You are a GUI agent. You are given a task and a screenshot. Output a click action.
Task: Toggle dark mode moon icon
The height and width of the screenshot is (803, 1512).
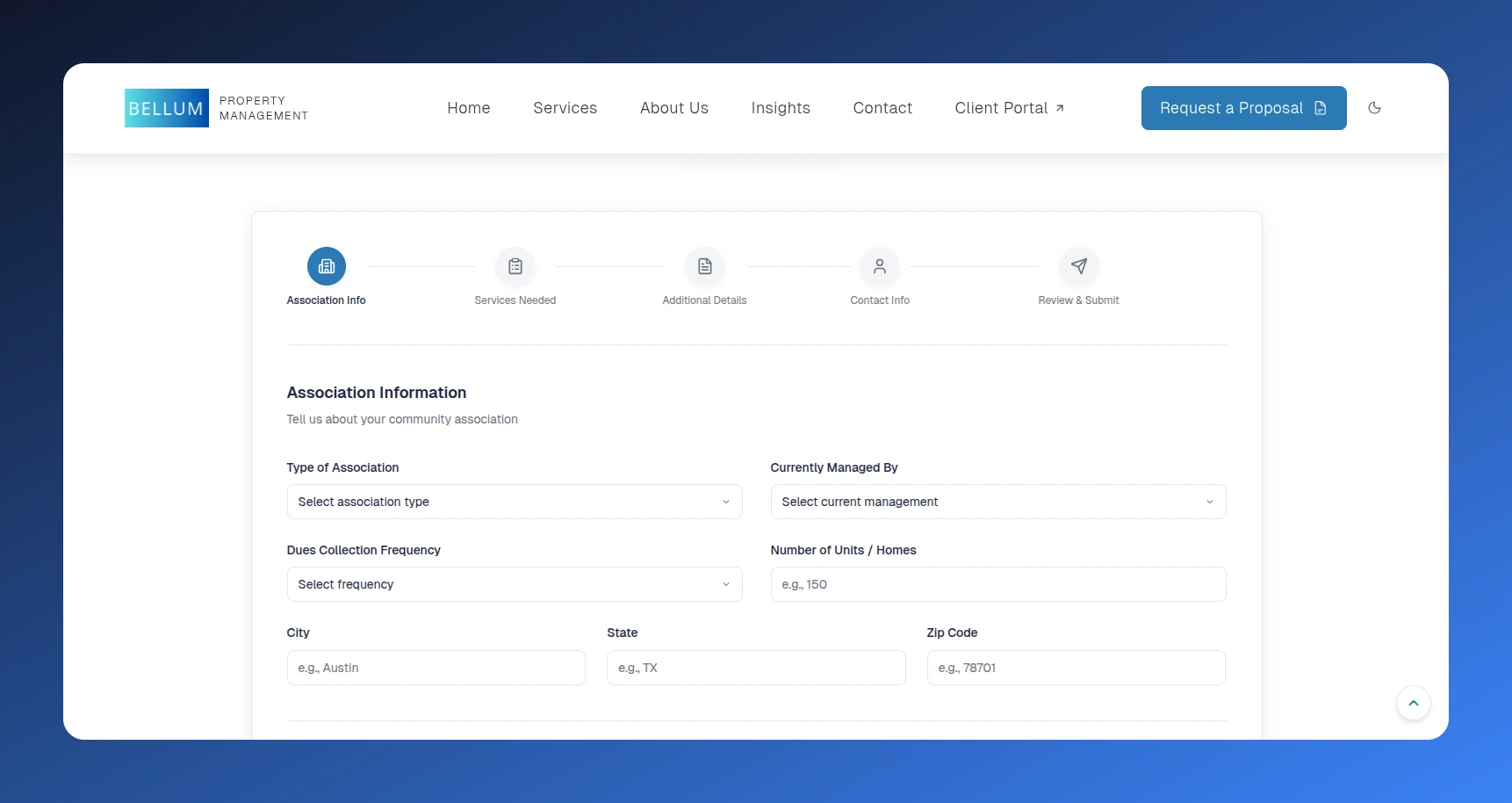(1375, 108)
